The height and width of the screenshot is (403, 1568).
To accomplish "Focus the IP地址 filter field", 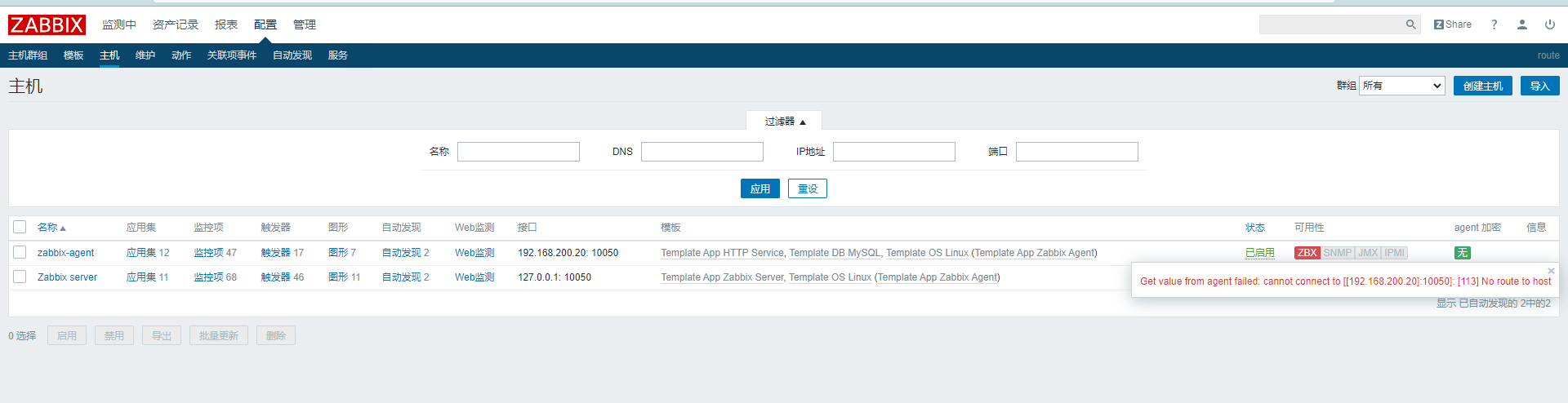I will pos(894,152).
